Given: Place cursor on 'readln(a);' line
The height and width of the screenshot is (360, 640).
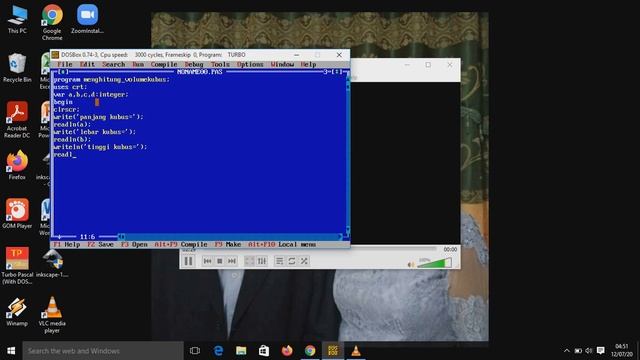Looking at the screenshot, I should pos(72,124).
